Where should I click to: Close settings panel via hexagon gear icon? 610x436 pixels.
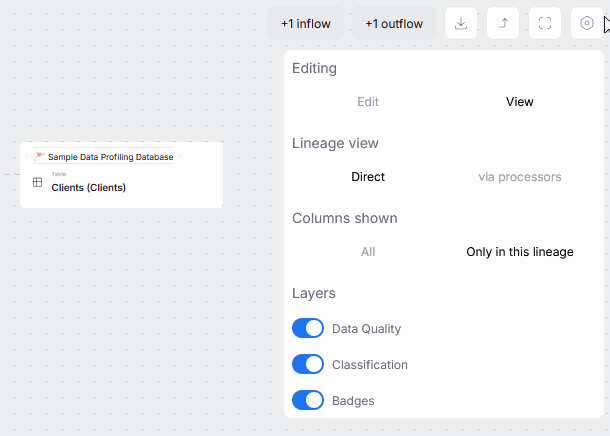(x=587, y=23)
